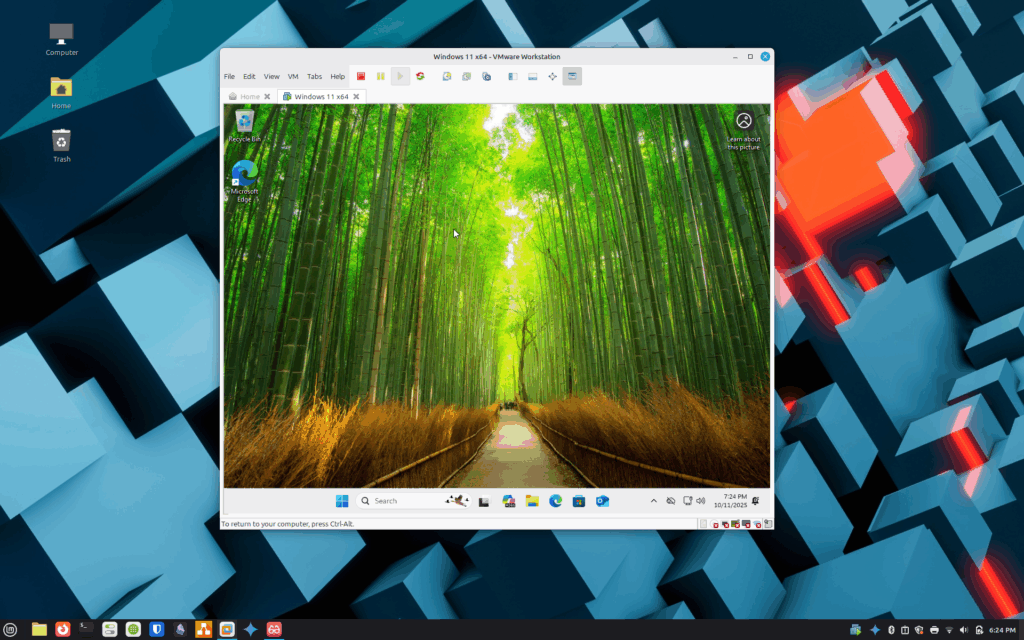Open the Windows Start menu

click(x=342, y=501)
